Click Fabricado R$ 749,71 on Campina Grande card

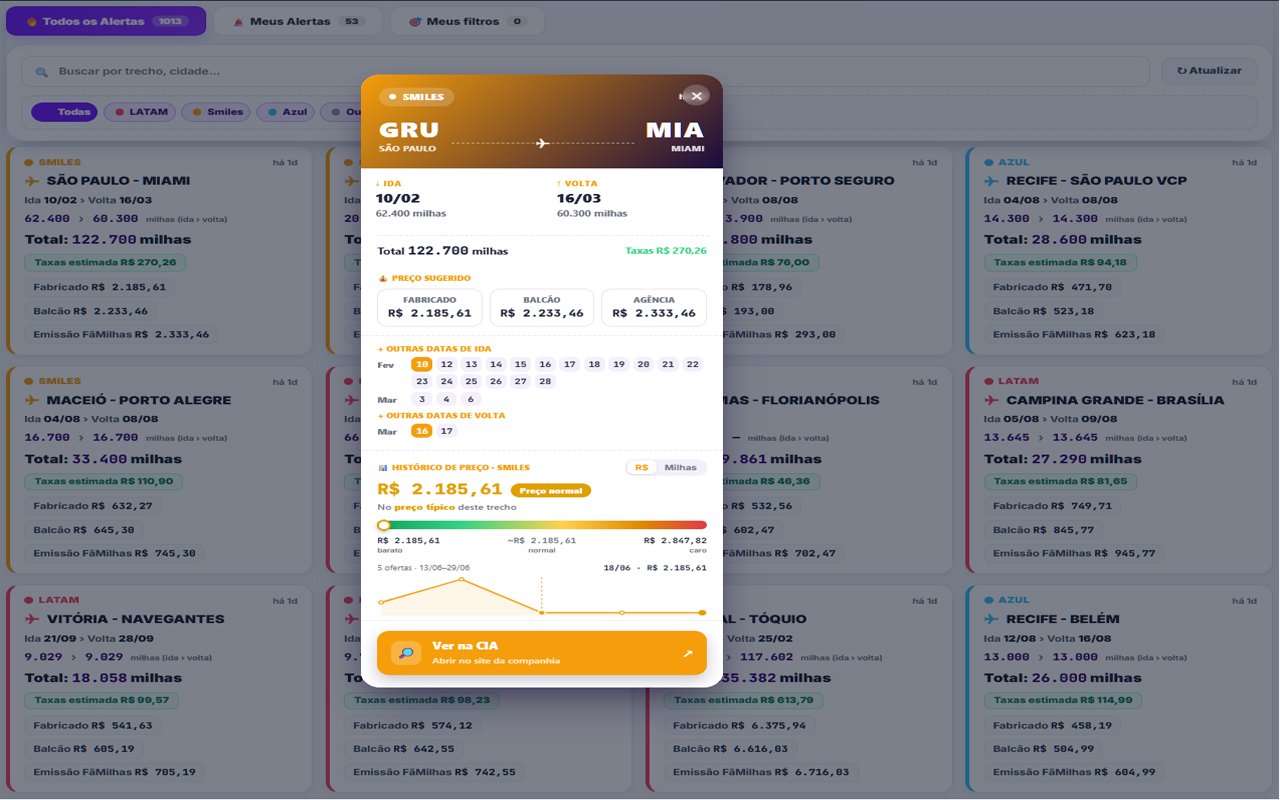click(x=1052, y=506)
